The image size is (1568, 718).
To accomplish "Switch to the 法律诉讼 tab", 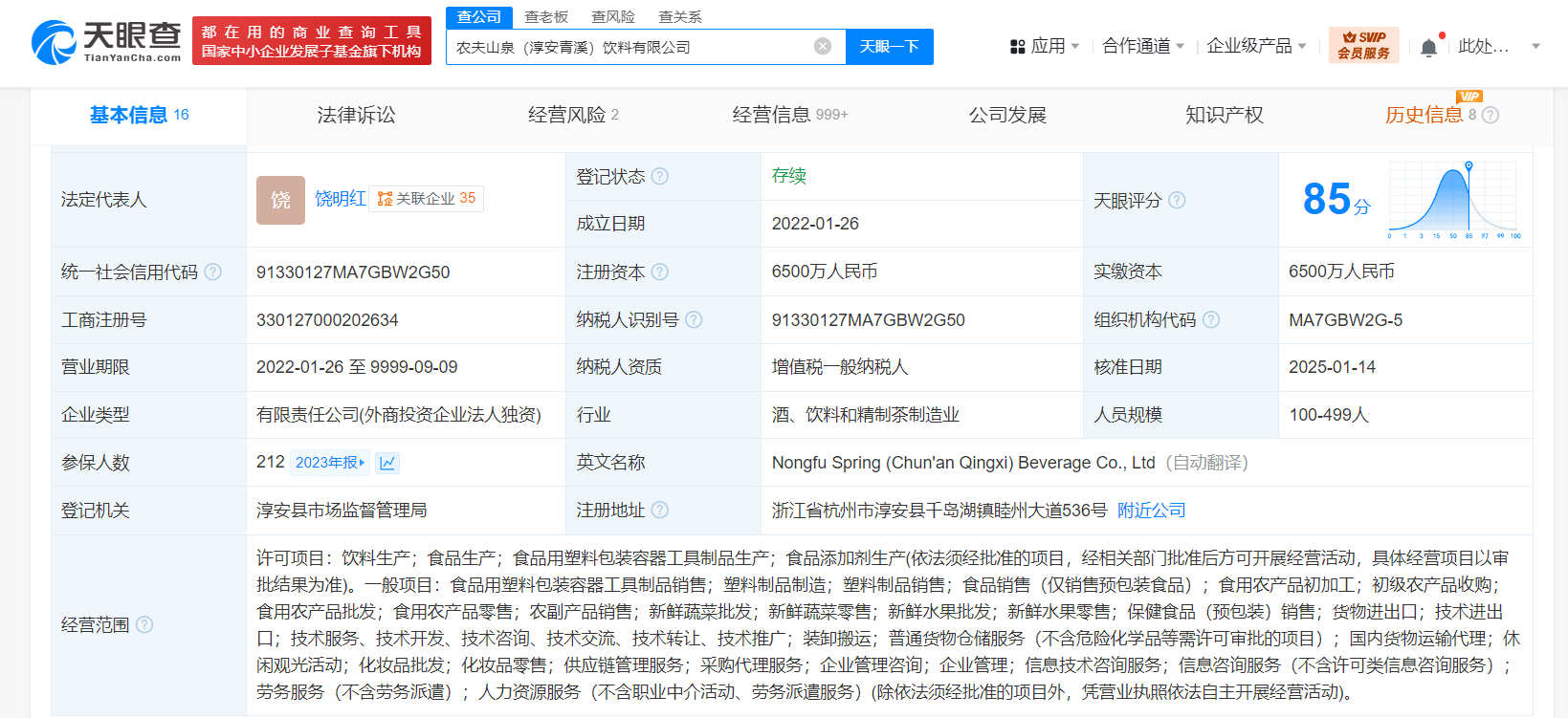I will tap(356, 115).
